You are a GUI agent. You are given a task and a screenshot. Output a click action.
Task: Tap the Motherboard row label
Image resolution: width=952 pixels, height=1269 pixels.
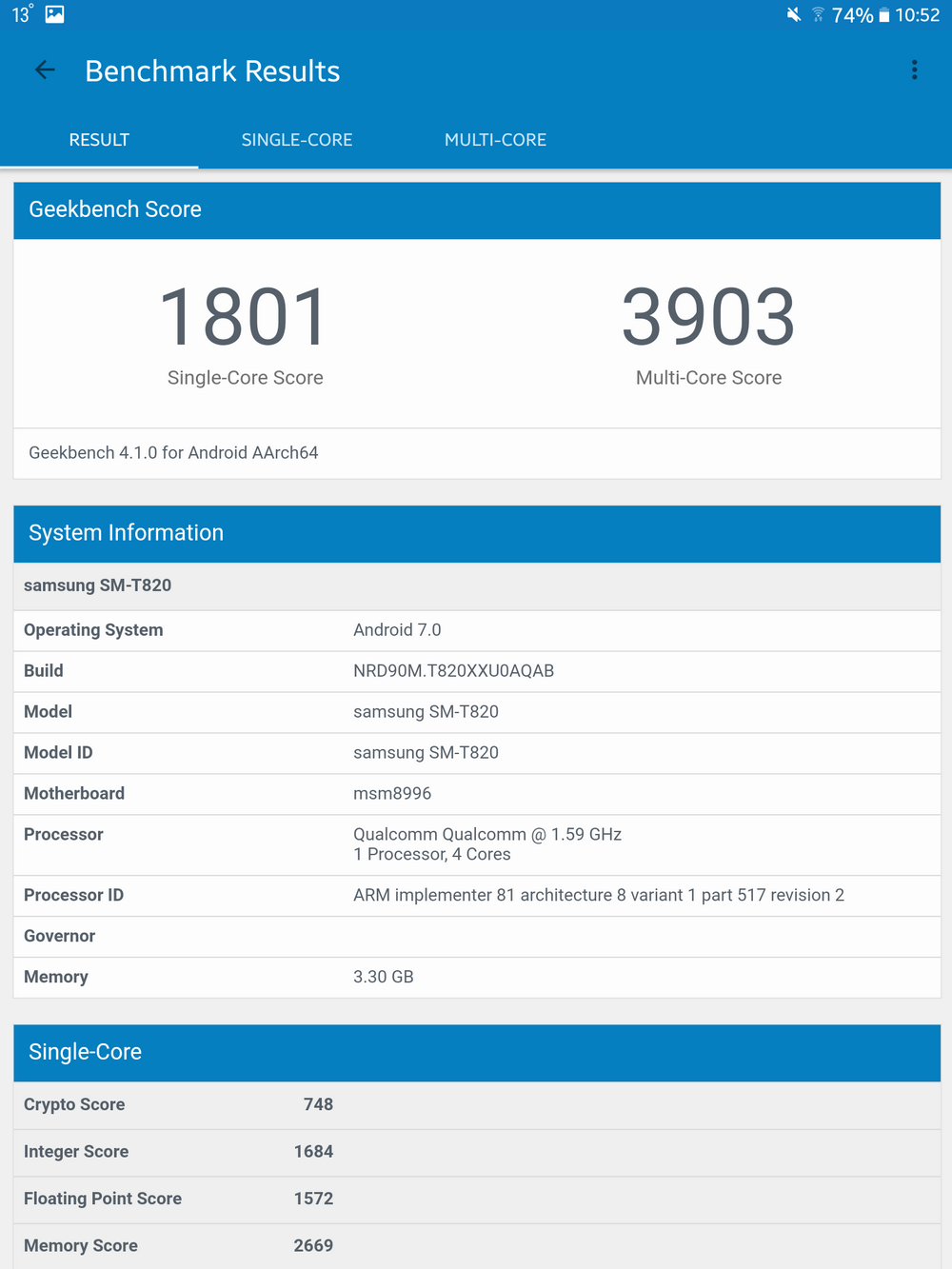click(x=74, y=794)
